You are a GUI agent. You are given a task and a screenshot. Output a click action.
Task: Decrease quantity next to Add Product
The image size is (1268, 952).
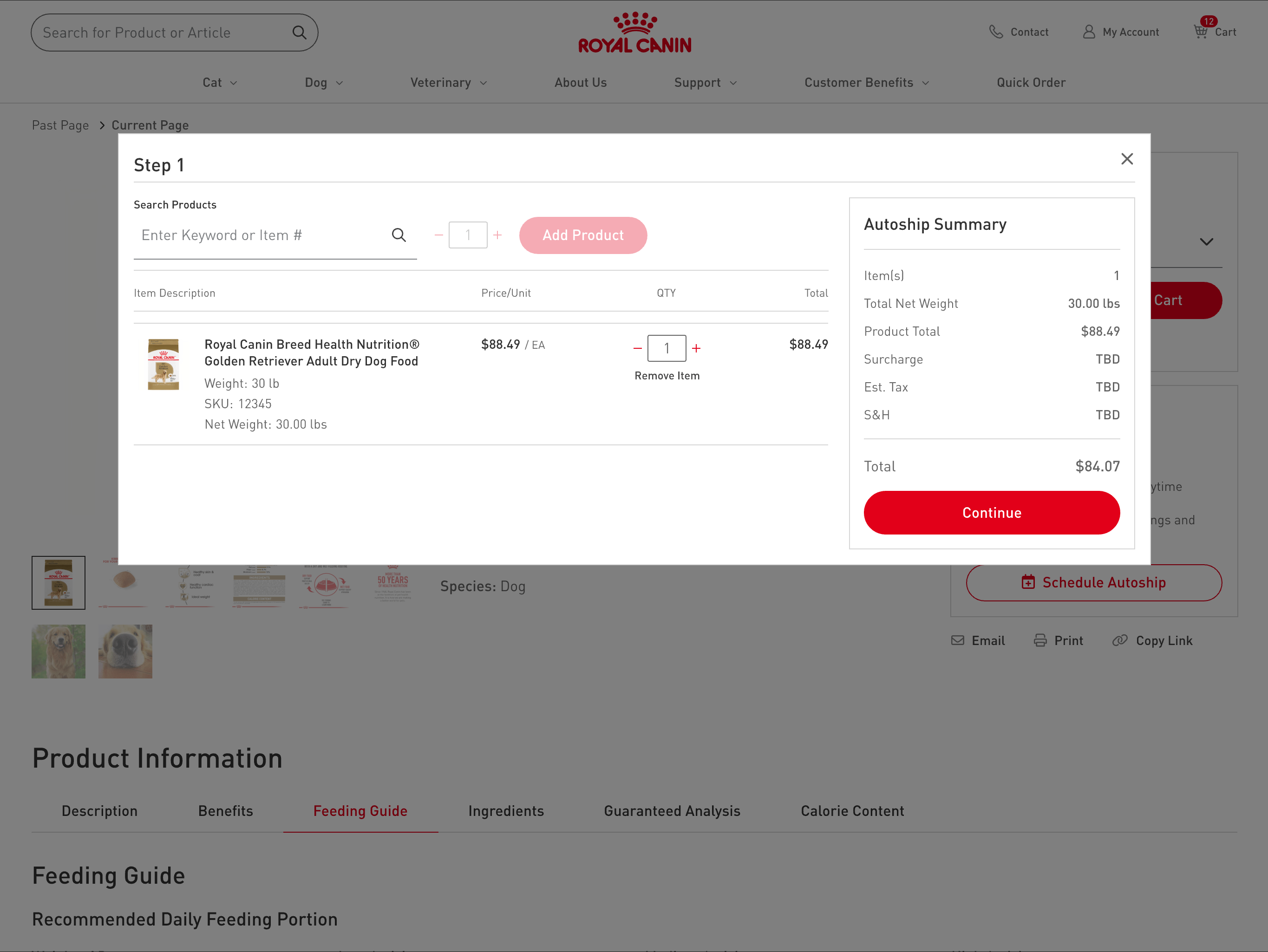(x=438, y=235)
